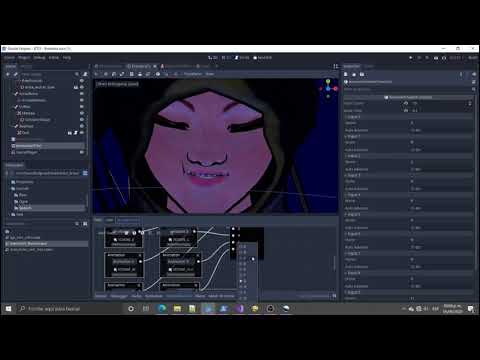480x360 pixels.
Task: Select the Move tool in viewport toolbar
Action: pyautogui.click(x=105, y=74)
